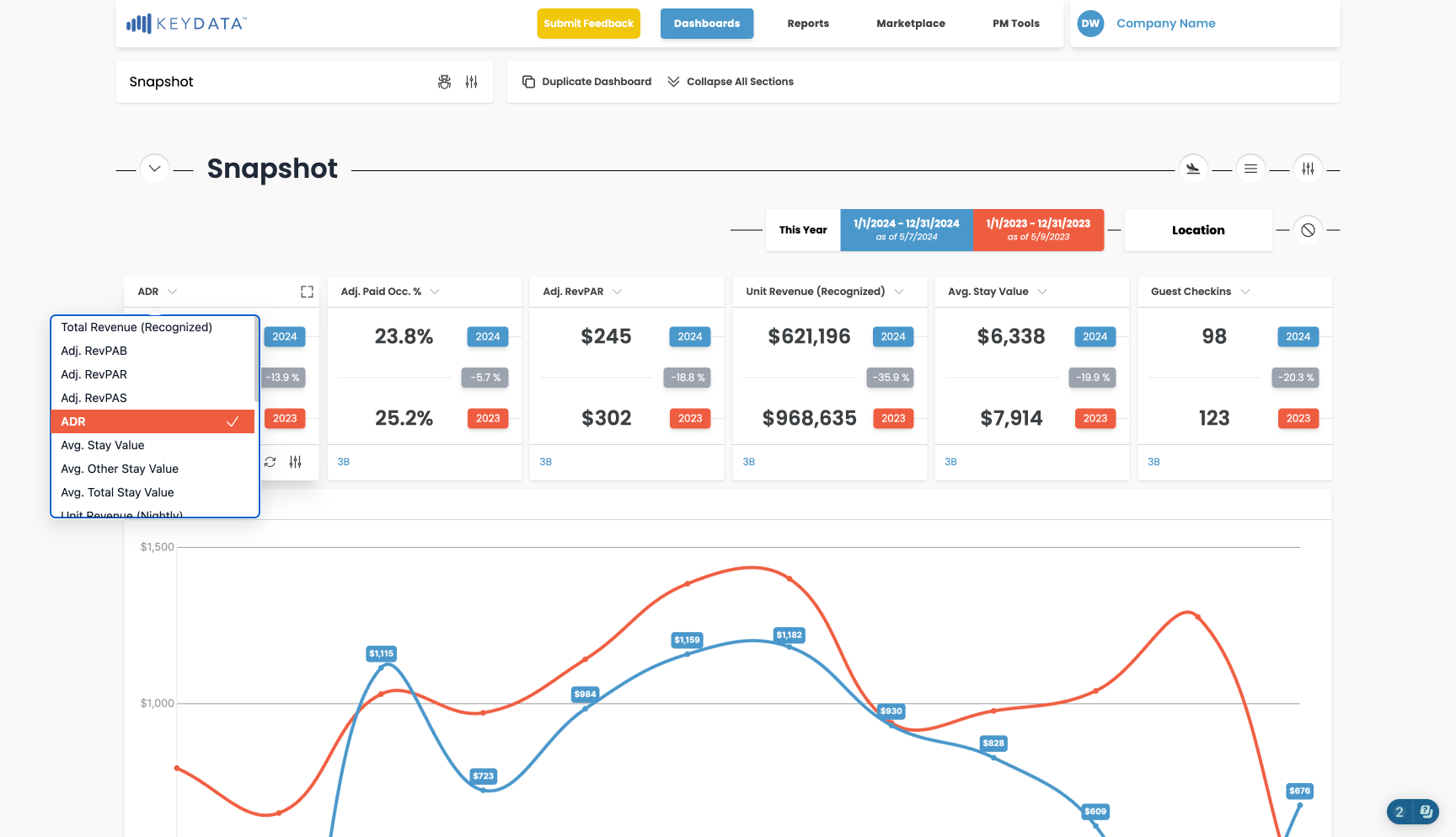The height and width of the screenshot is (837, 1456).
Task: Toggle the 1/1/2024 - 12/31/2024 date range
Action: (907, 230)
